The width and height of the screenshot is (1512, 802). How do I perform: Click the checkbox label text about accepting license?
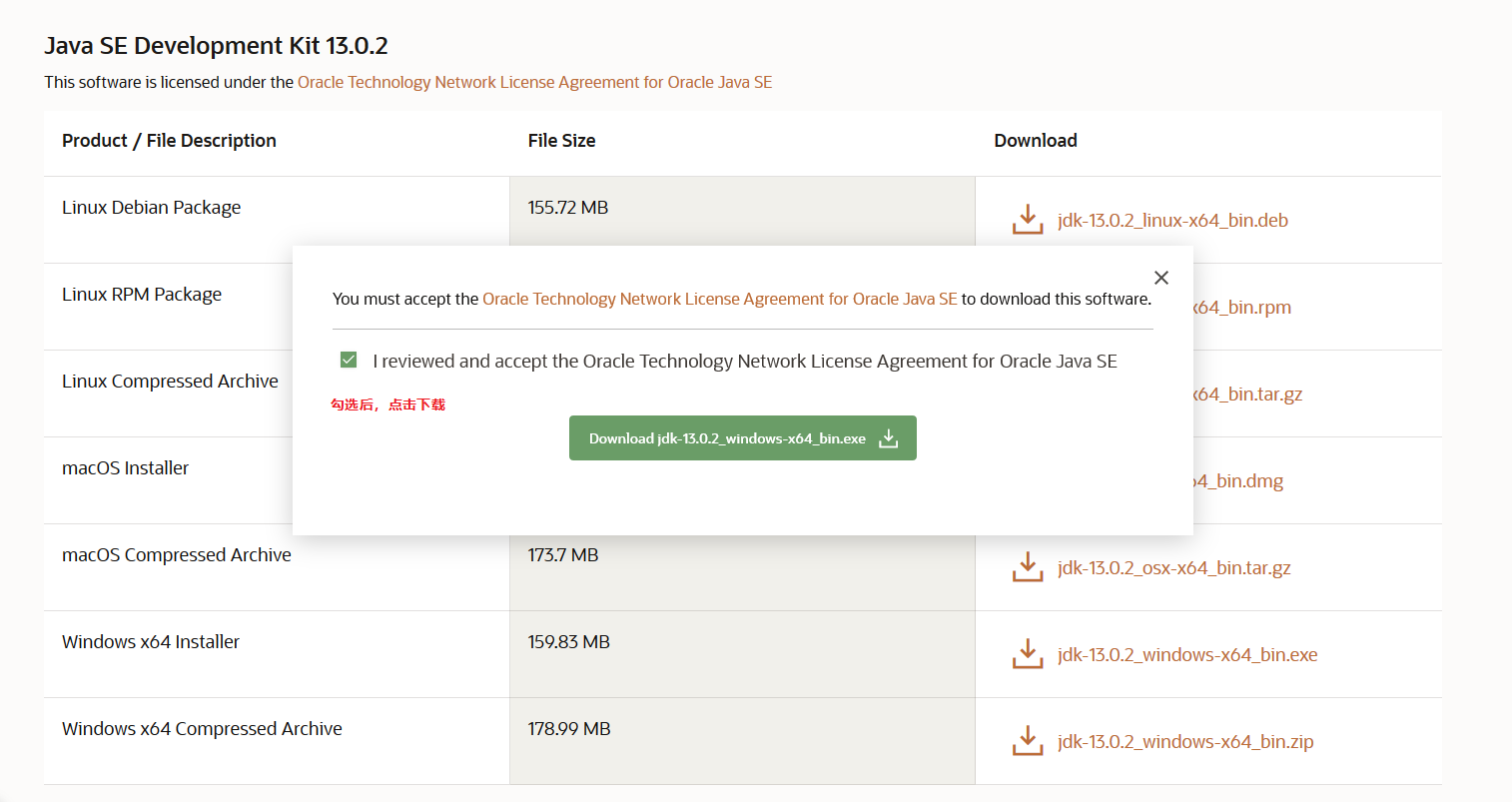[x=745, y=362]
